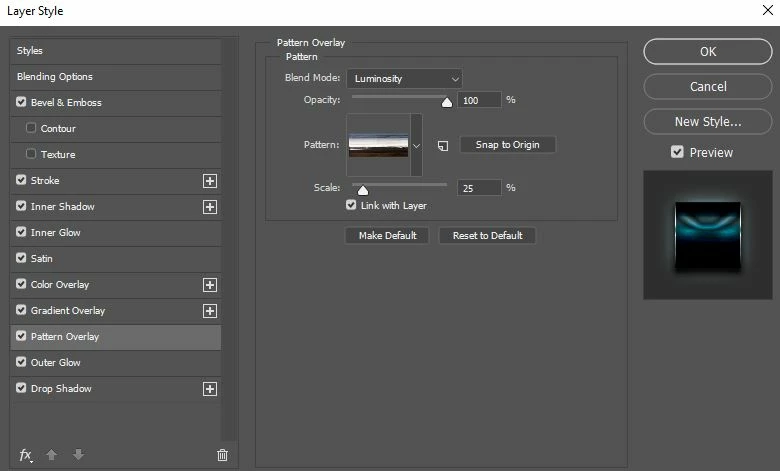
Task: Toggle Bevel & Emboss checkbox
Action: [x=21, y=102]
